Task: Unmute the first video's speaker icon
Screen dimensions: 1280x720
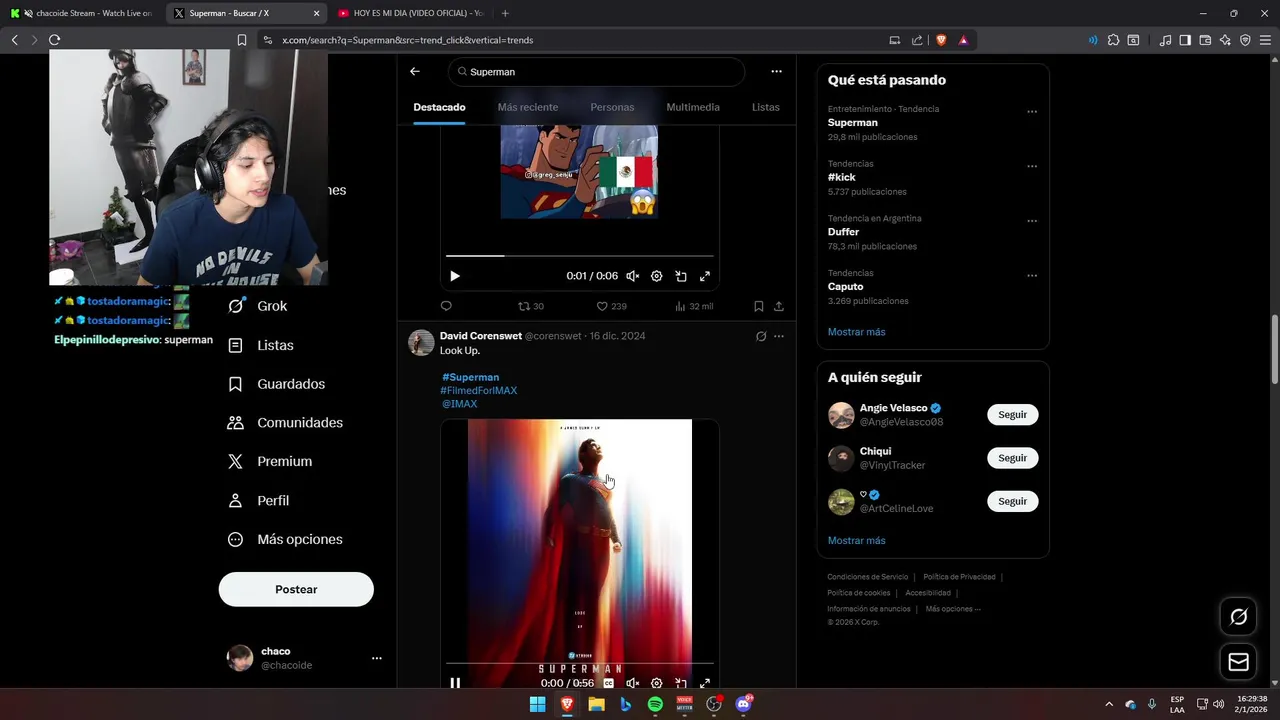Action: [632, 276]
